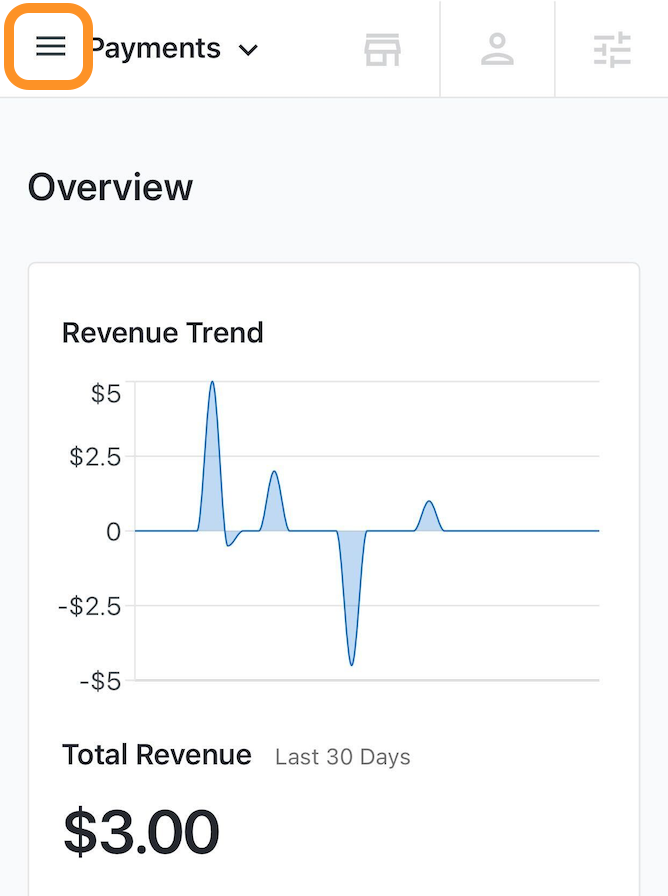668x896 pixels.
Task: Expand the Payments dropdown chevron
Action: click(248, 50)
